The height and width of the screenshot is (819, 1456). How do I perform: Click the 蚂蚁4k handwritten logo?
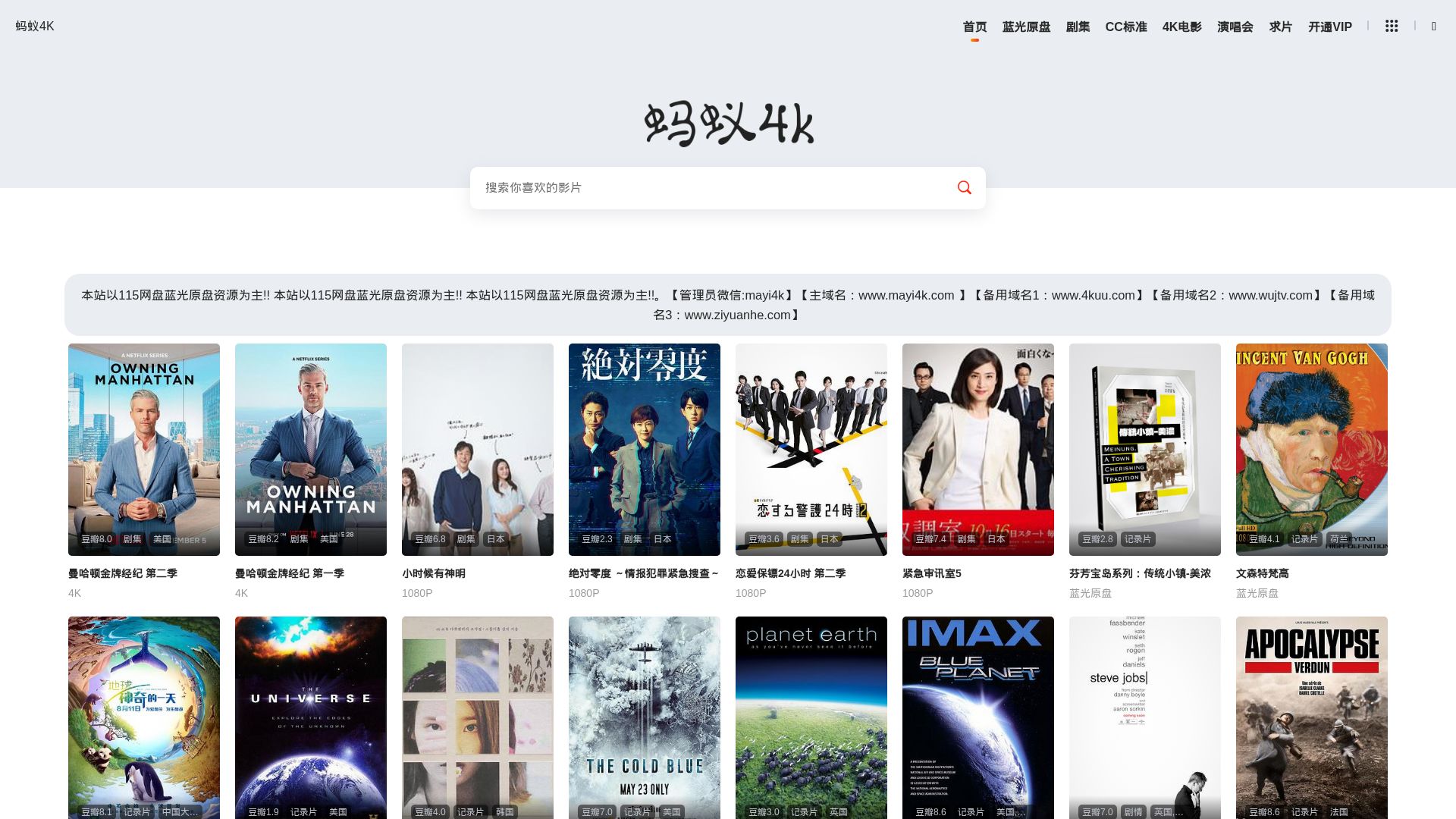click(728, 124)
